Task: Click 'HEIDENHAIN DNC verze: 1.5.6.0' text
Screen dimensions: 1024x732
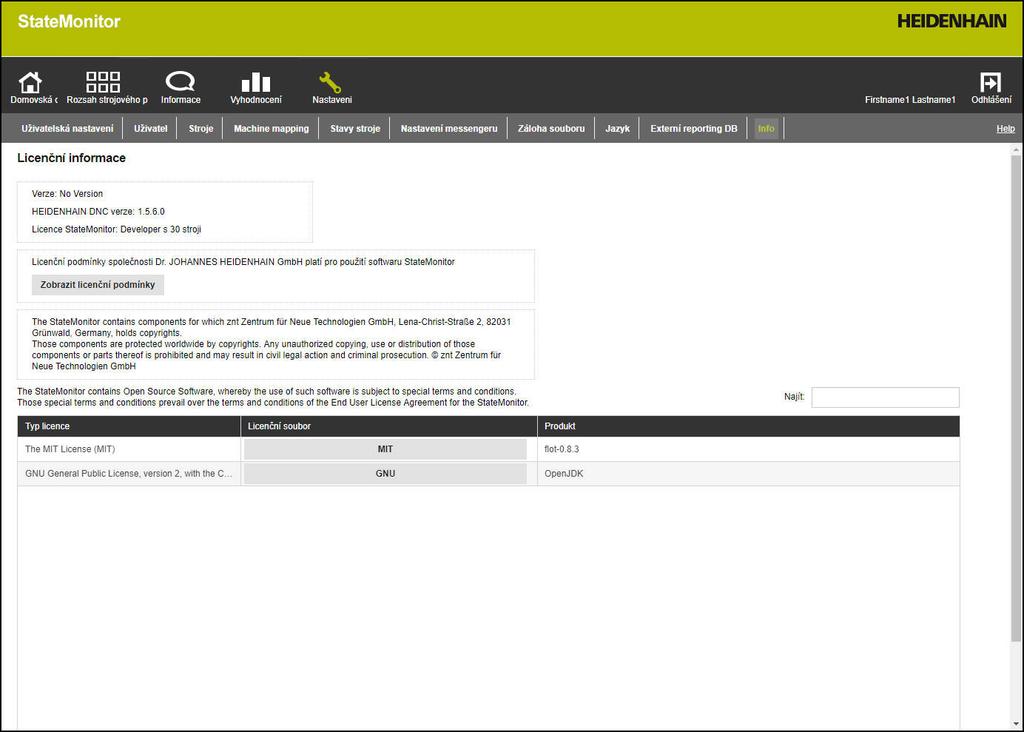Action: (98, 212)
